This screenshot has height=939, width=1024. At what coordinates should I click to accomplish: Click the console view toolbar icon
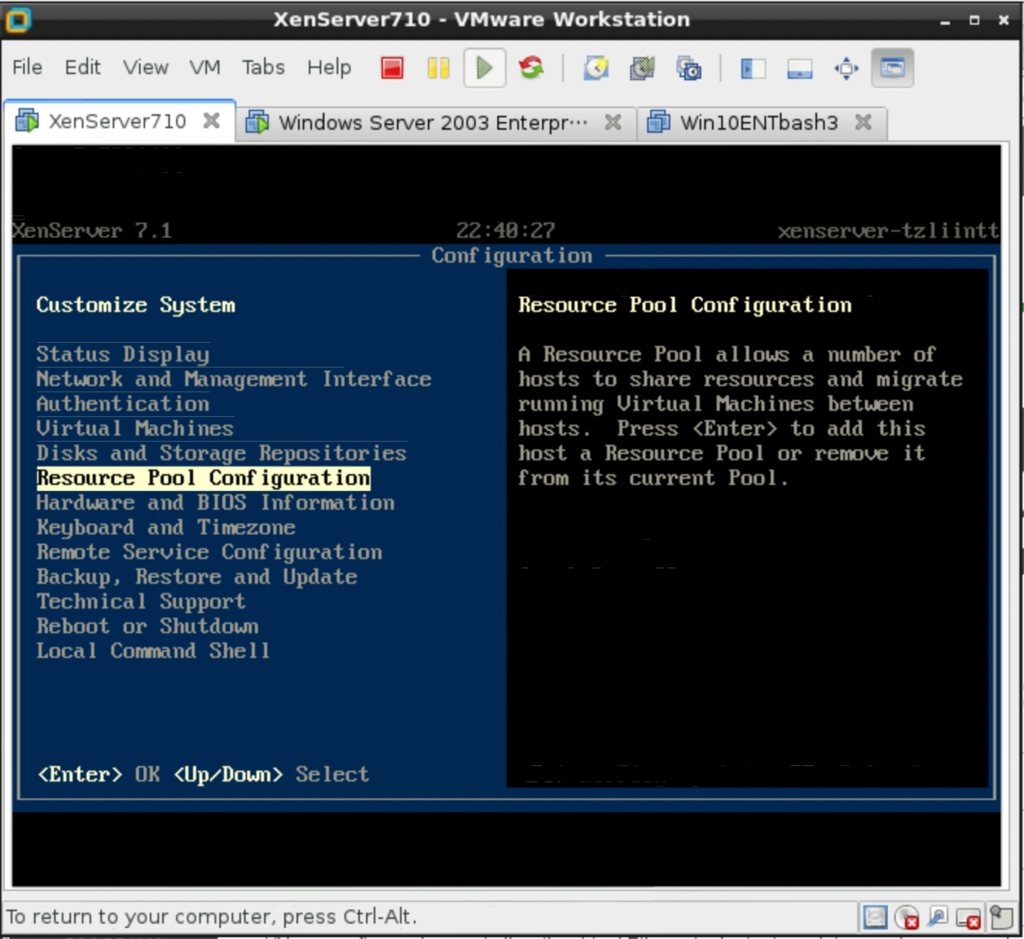pyautogui.click(x=893, y=67)
